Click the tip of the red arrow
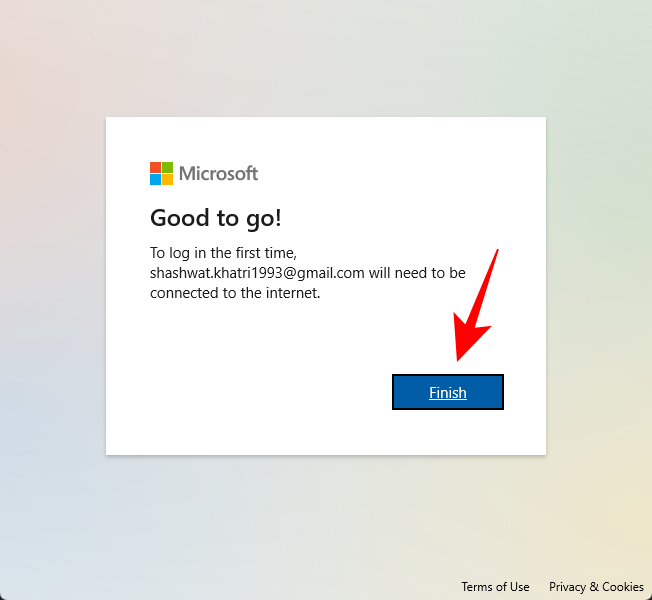 click(458, 360)
